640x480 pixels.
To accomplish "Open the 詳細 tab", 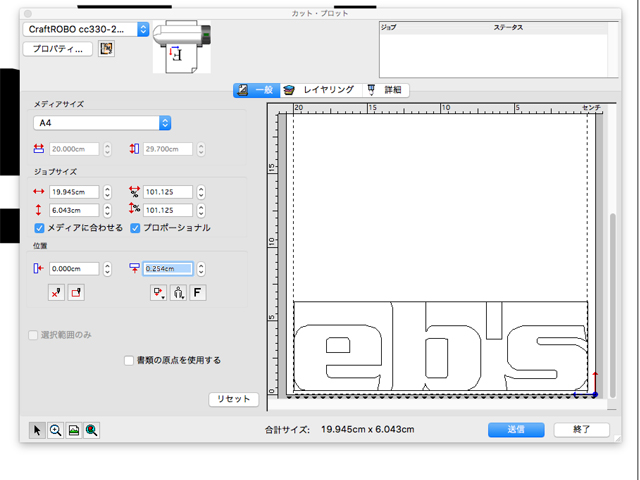I will (x=385, y=90).
